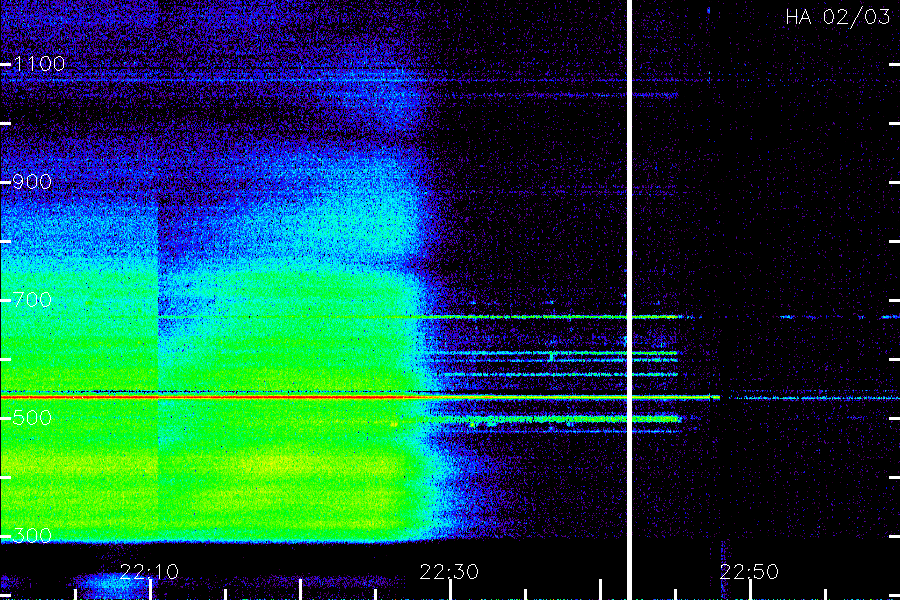Click the 22:10 time axis label
Image resolution: width=900 pixels, height=600 pixels.
[x=149, y=572]
